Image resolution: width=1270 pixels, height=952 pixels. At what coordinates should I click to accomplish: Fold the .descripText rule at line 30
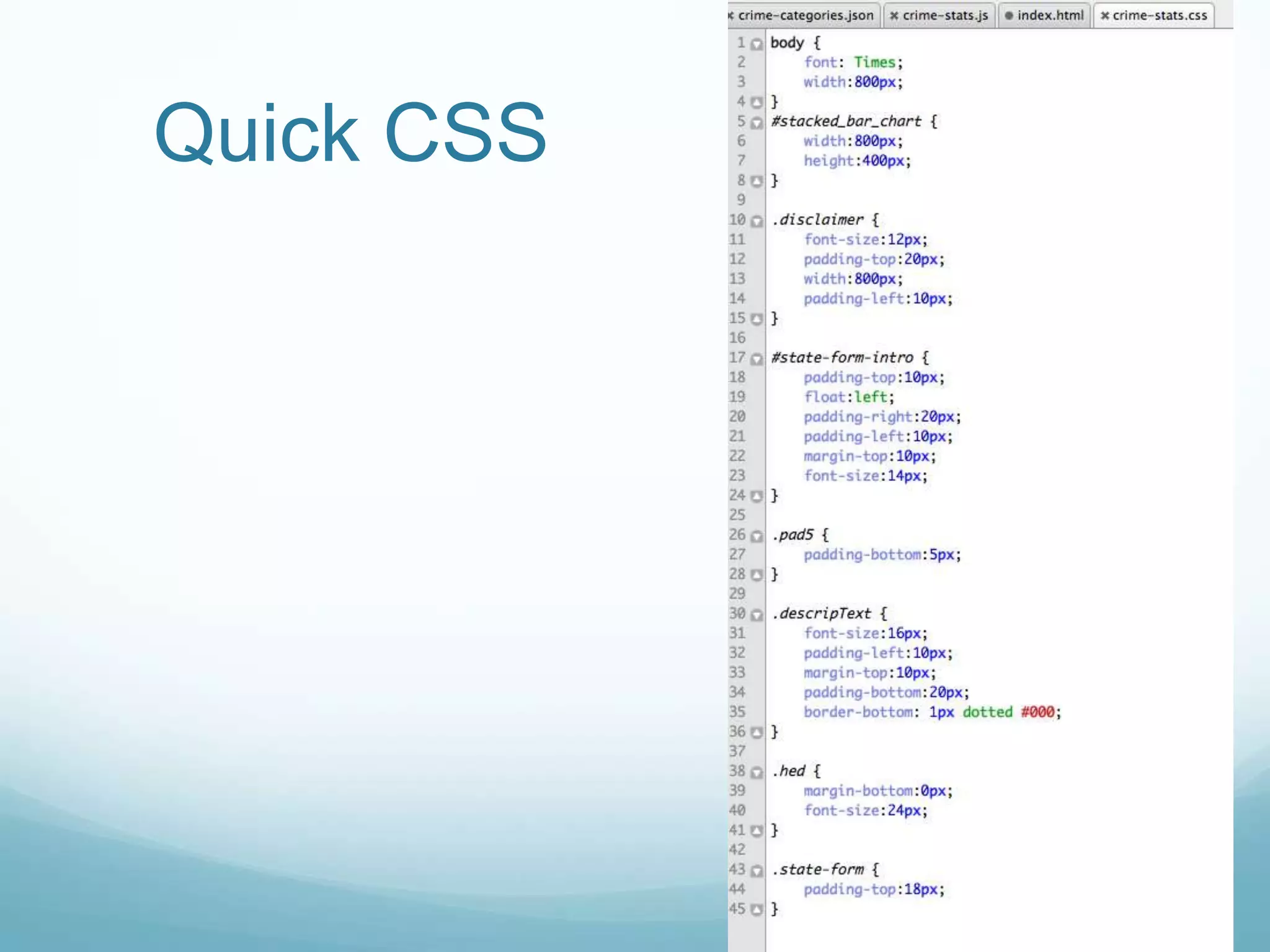click(757, 615)
